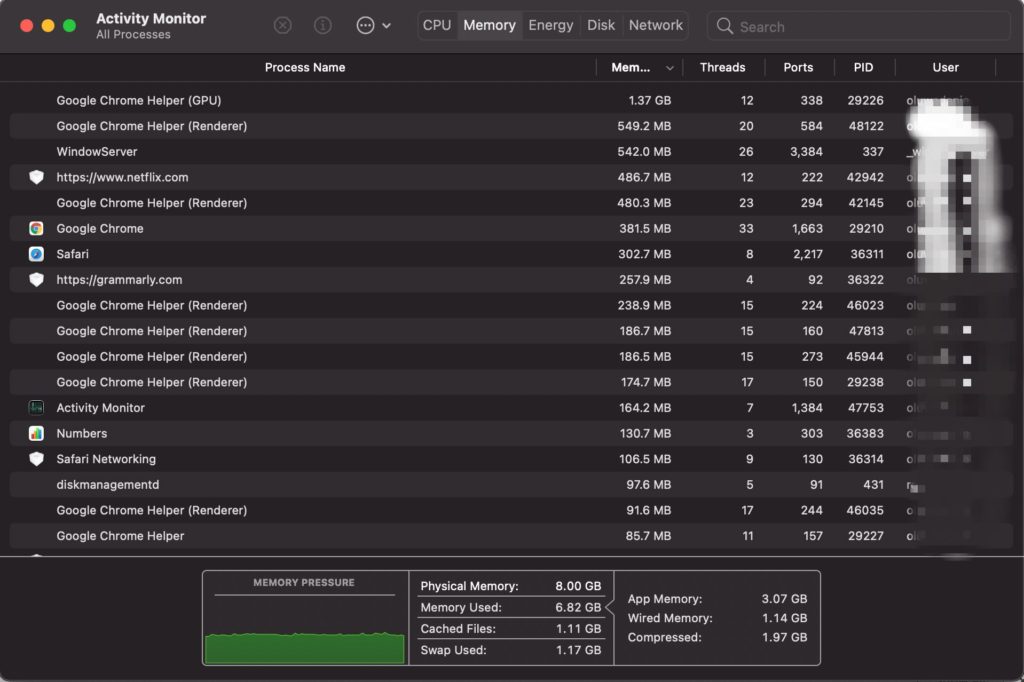Click the Google Chrome app icon

[37, 228]
